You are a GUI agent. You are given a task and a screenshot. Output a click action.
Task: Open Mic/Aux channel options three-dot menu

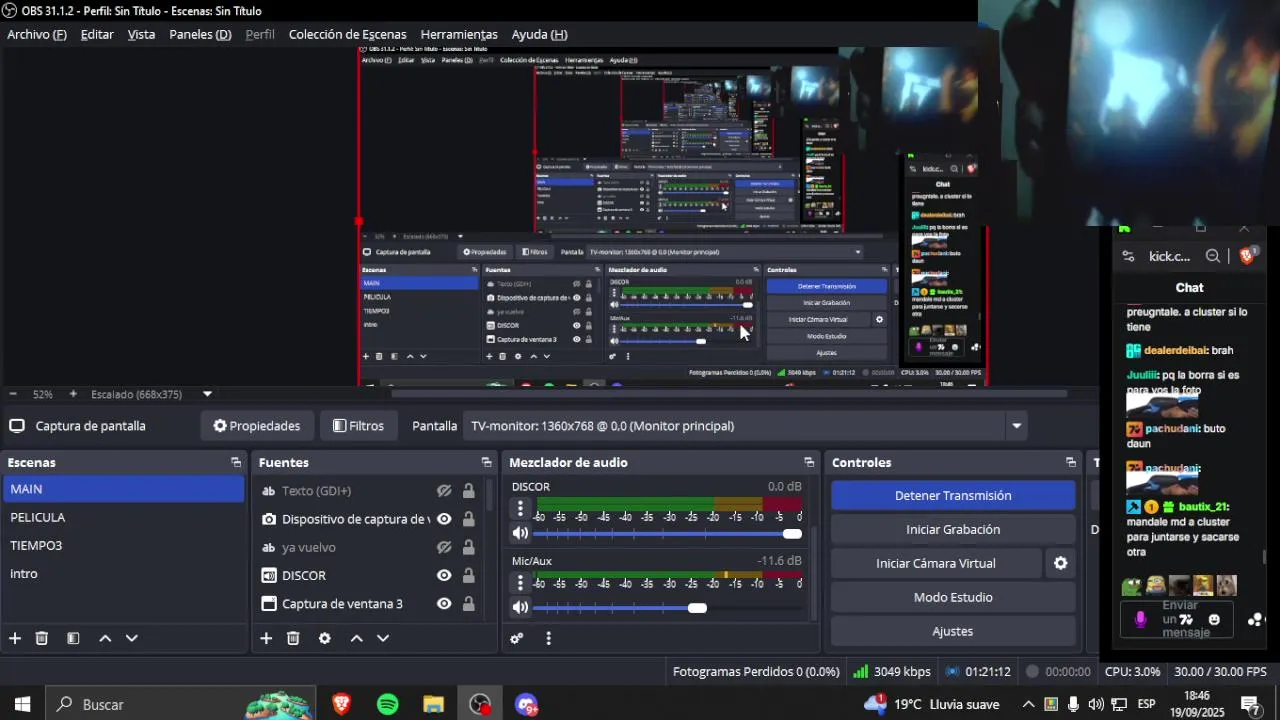tap(520, 582)
